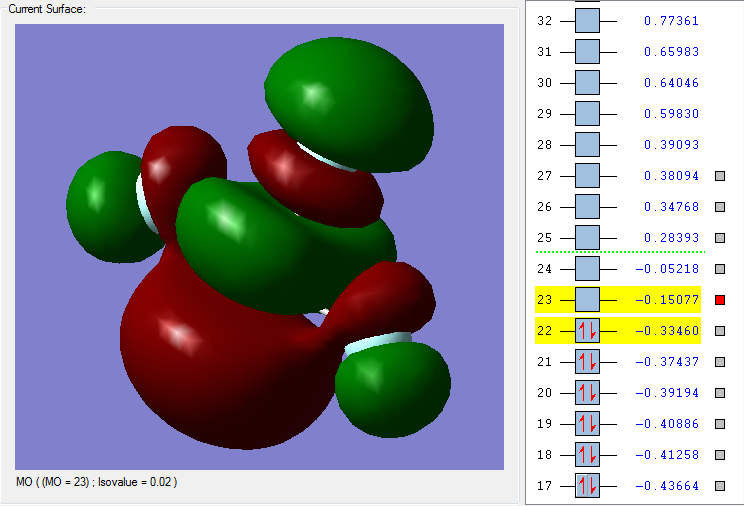Click energy value 0.39093
This screenshot has width=744, height=506.
point(671,145)
